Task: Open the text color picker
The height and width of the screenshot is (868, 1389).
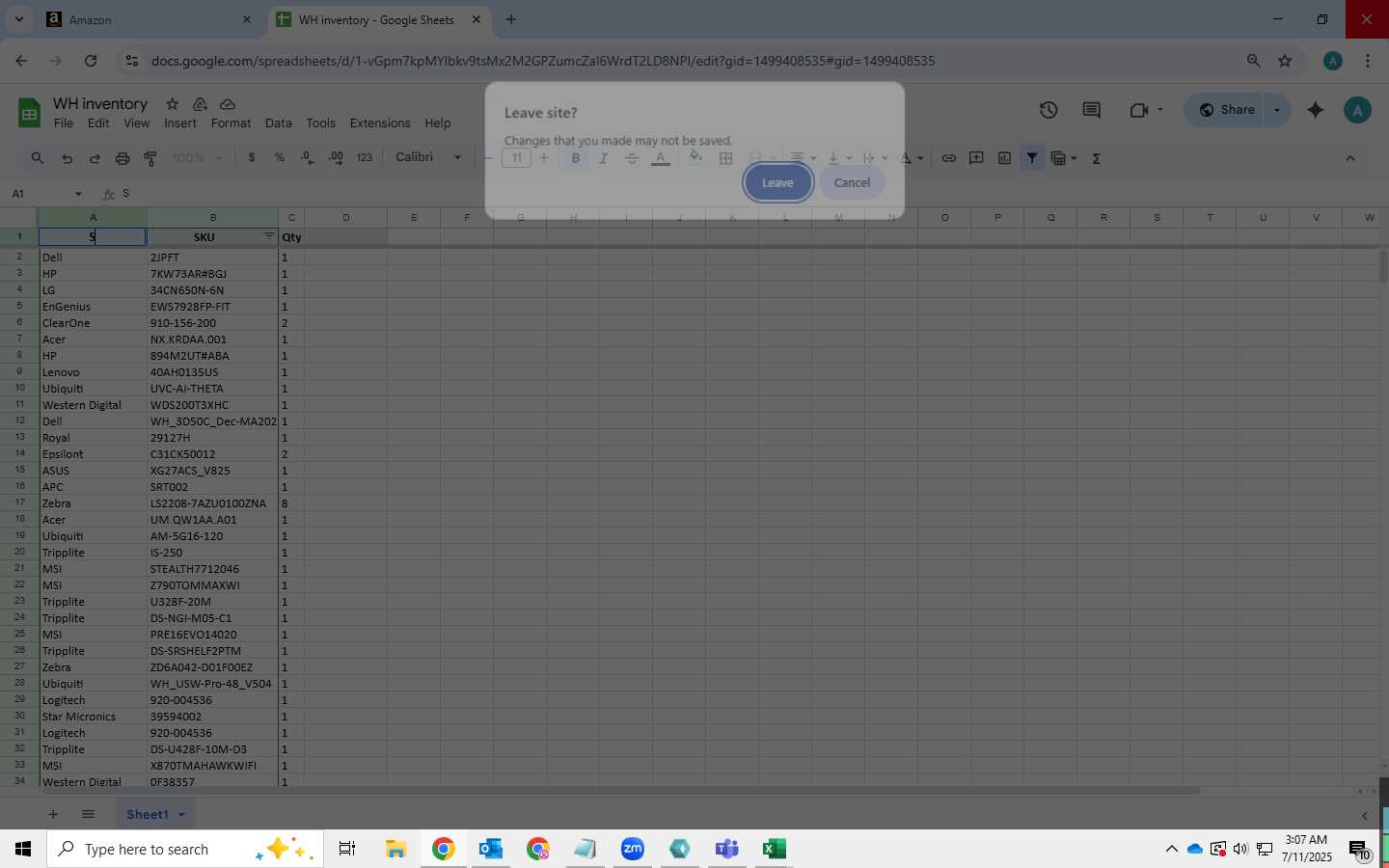Action: point(661,158)
